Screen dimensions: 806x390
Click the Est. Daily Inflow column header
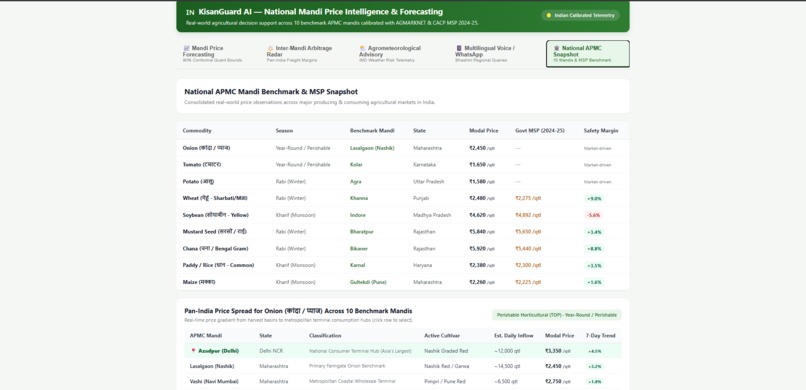[514, 336]
